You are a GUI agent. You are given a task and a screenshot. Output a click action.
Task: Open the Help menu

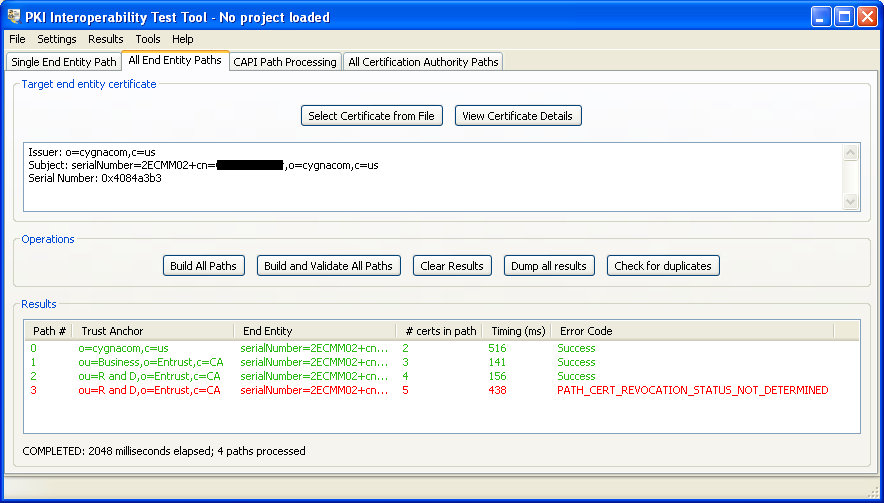click(x=183, y=39)
